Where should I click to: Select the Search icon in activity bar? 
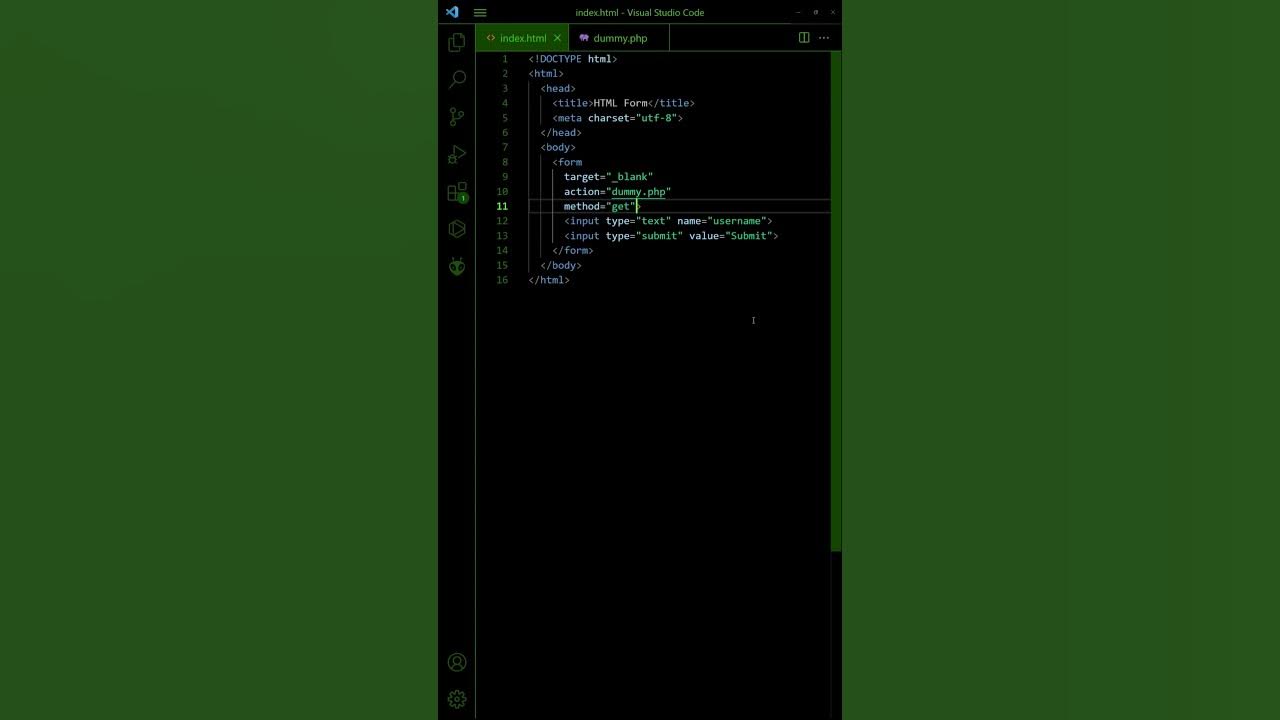pyautogui.click(x=457, y=79)
